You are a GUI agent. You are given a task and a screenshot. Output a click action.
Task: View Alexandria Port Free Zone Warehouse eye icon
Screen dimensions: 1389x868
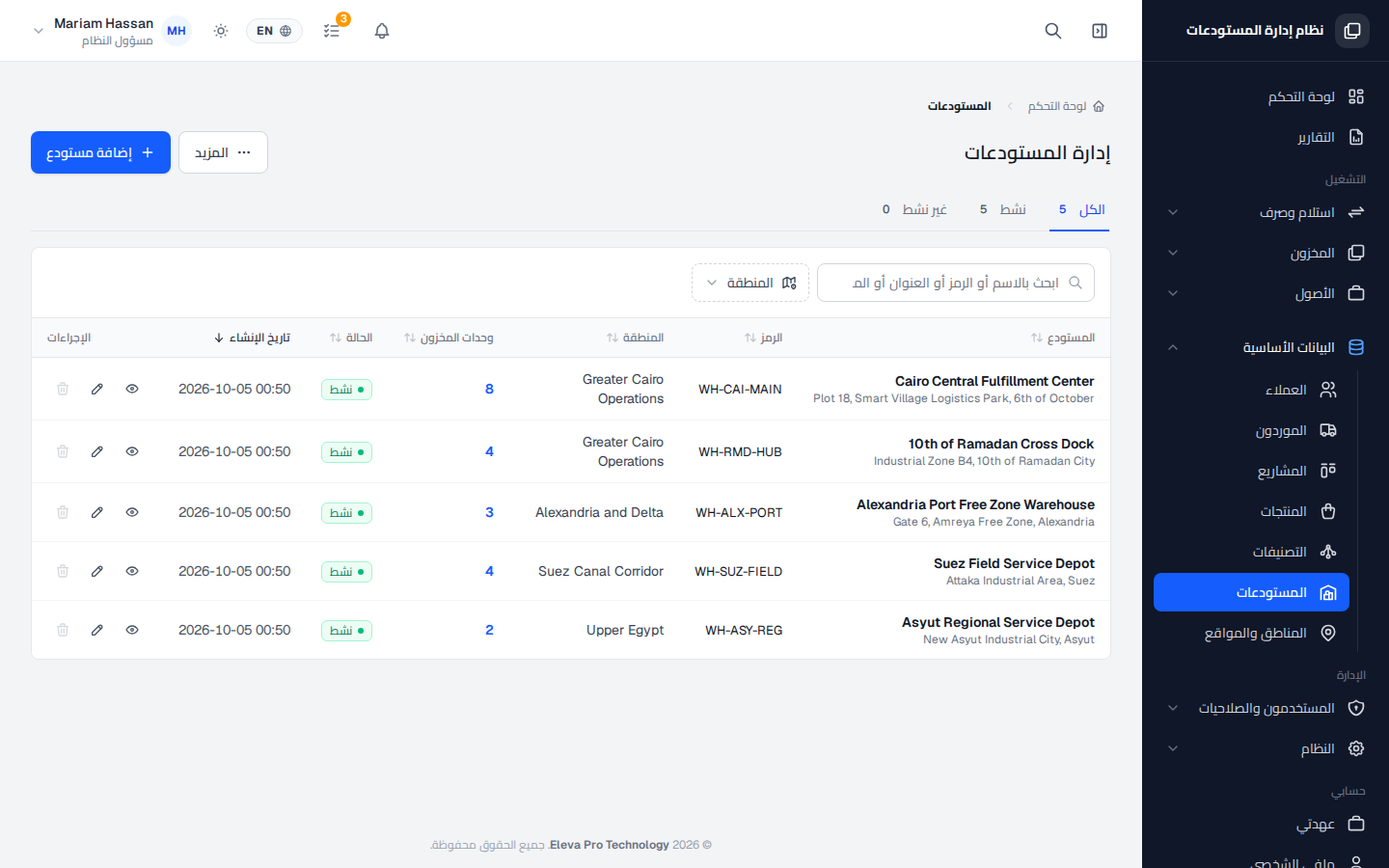pyautogui.click(x=132, y=512)
